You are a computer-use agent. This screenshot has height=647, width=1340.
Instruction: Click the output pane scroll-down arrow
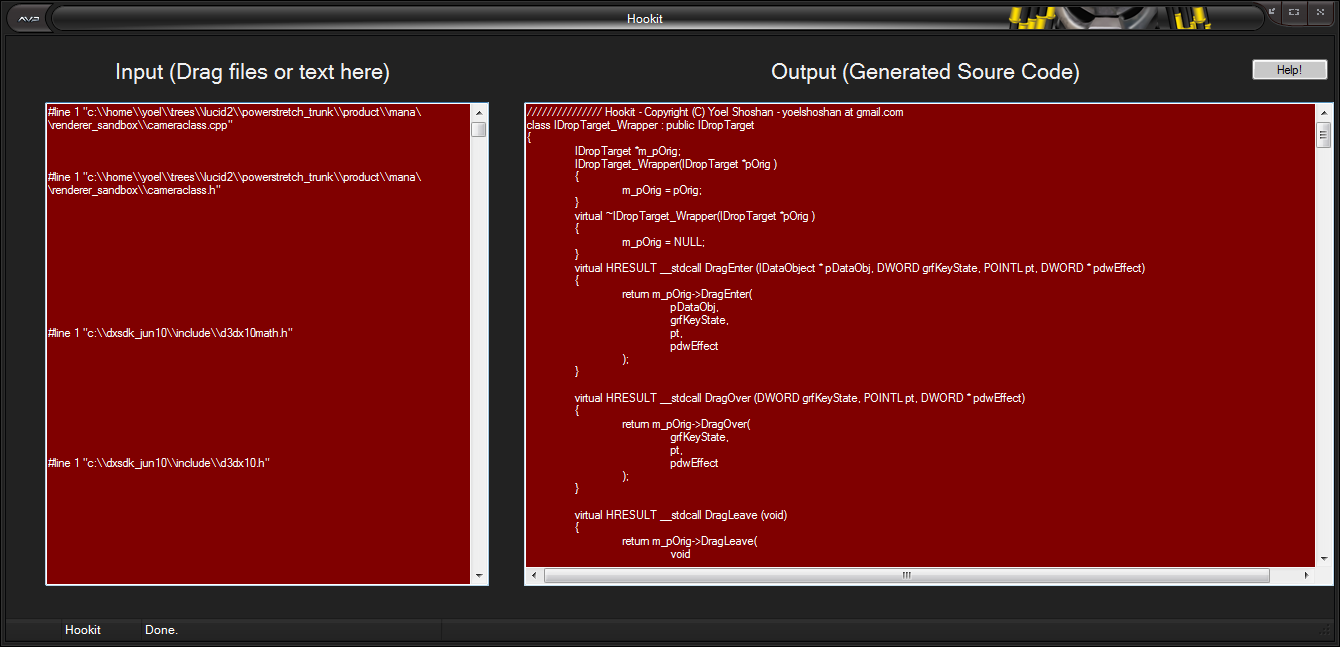1324,558
